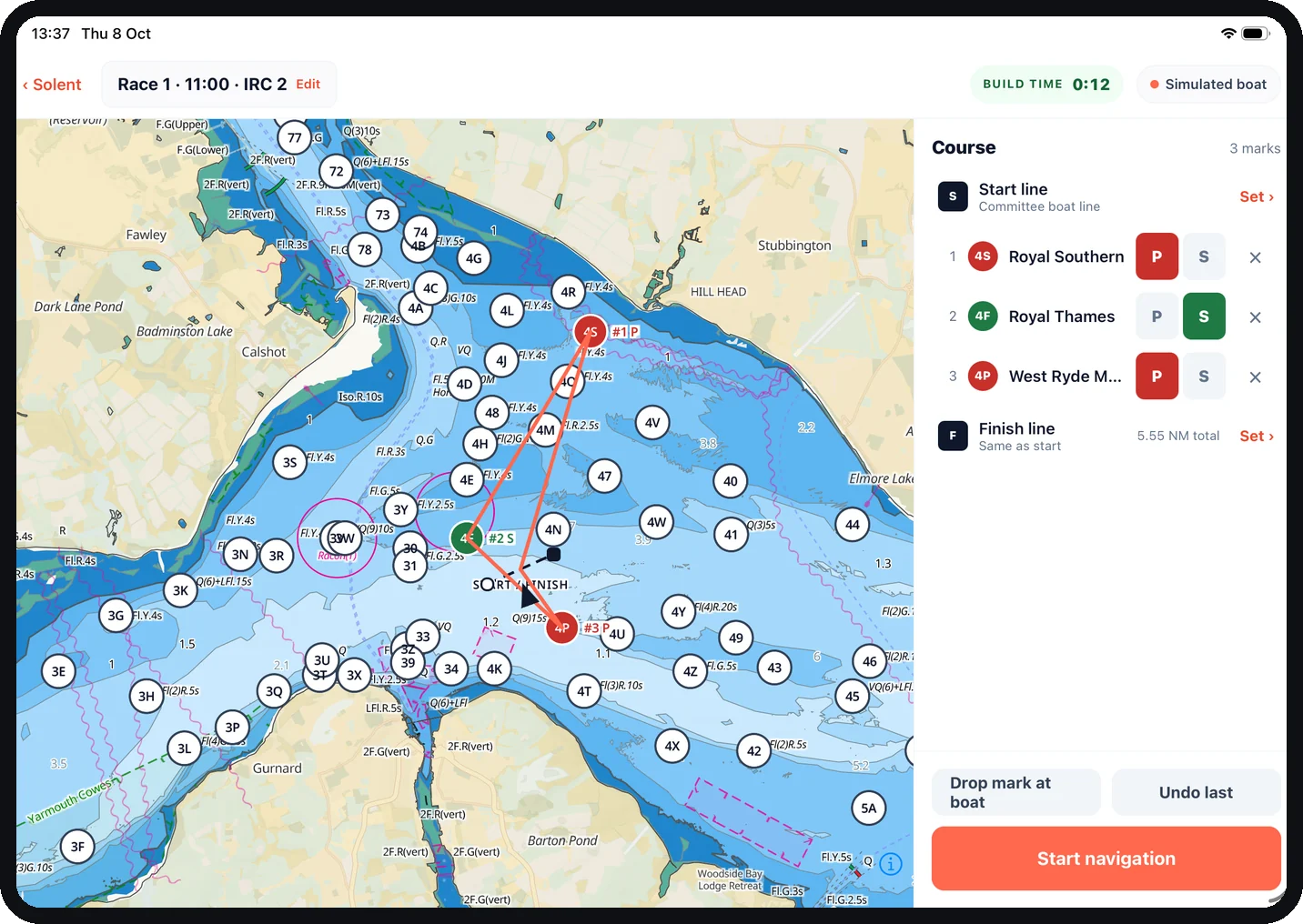This screenshot has width=1303, height=924.
Task: Tap chart mark 5A
Action: [x=869, y=808]
